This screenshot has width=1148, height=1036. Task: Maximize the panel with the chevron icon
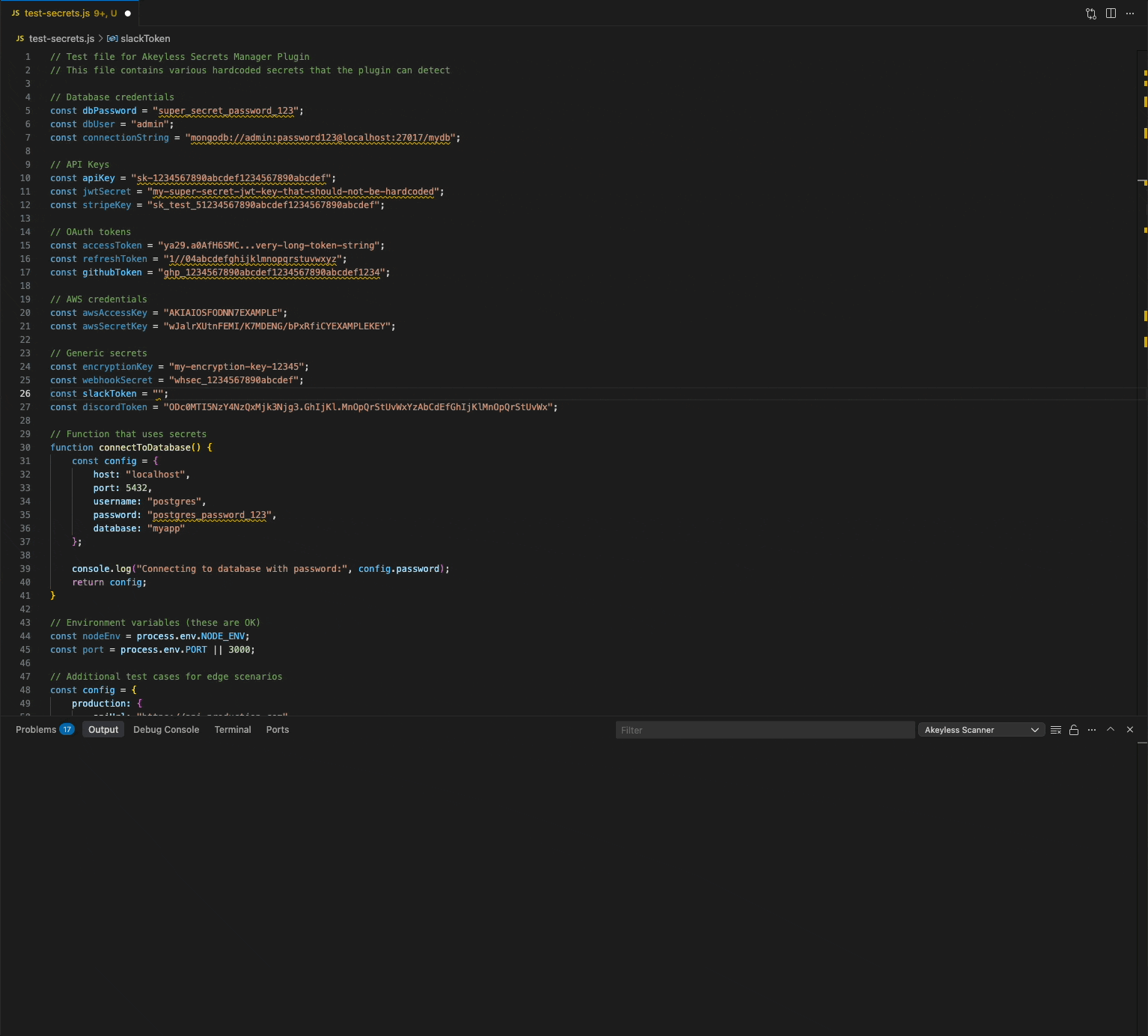(1111, 730)
